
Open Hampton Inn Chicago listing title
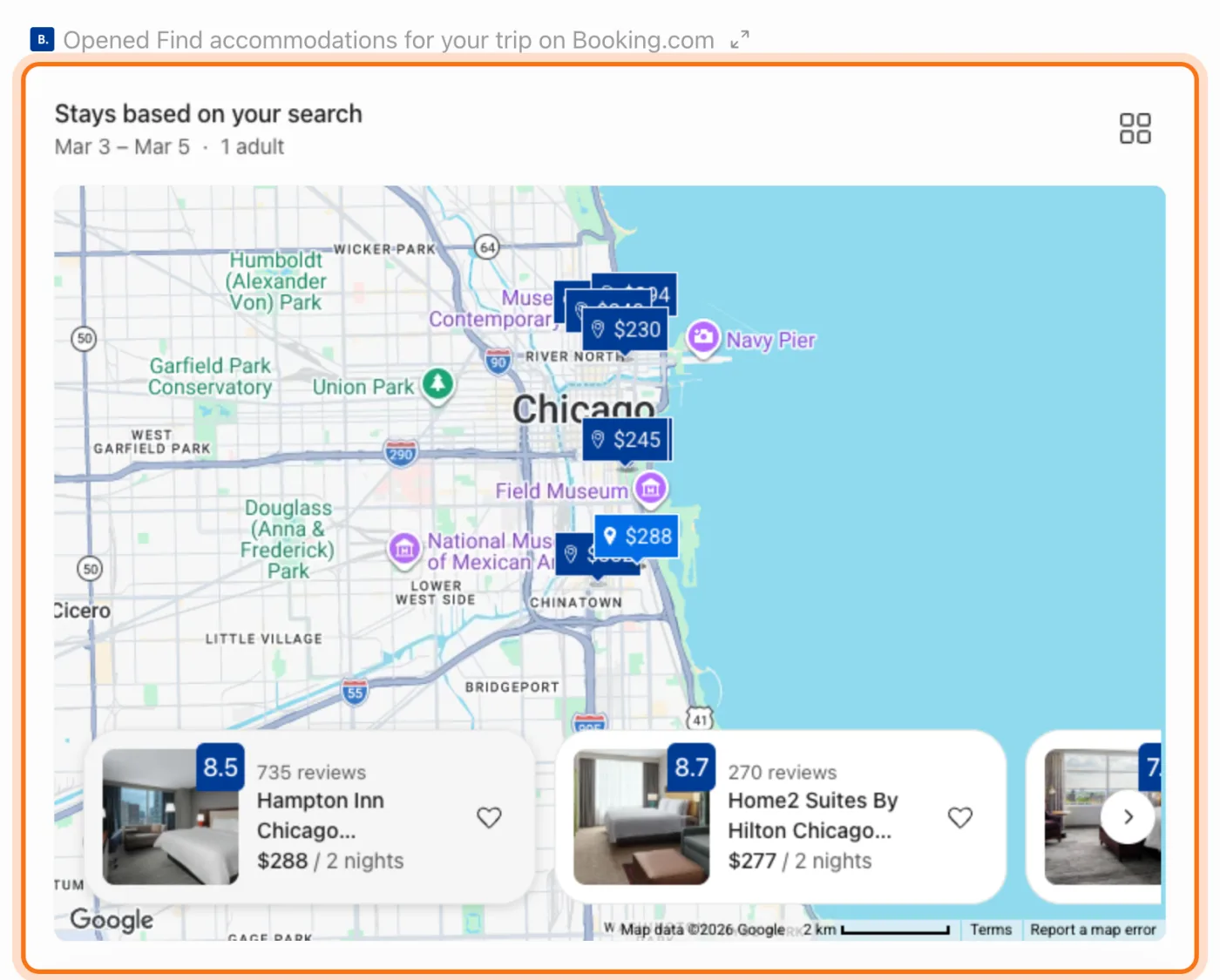(x=321, y=815)
